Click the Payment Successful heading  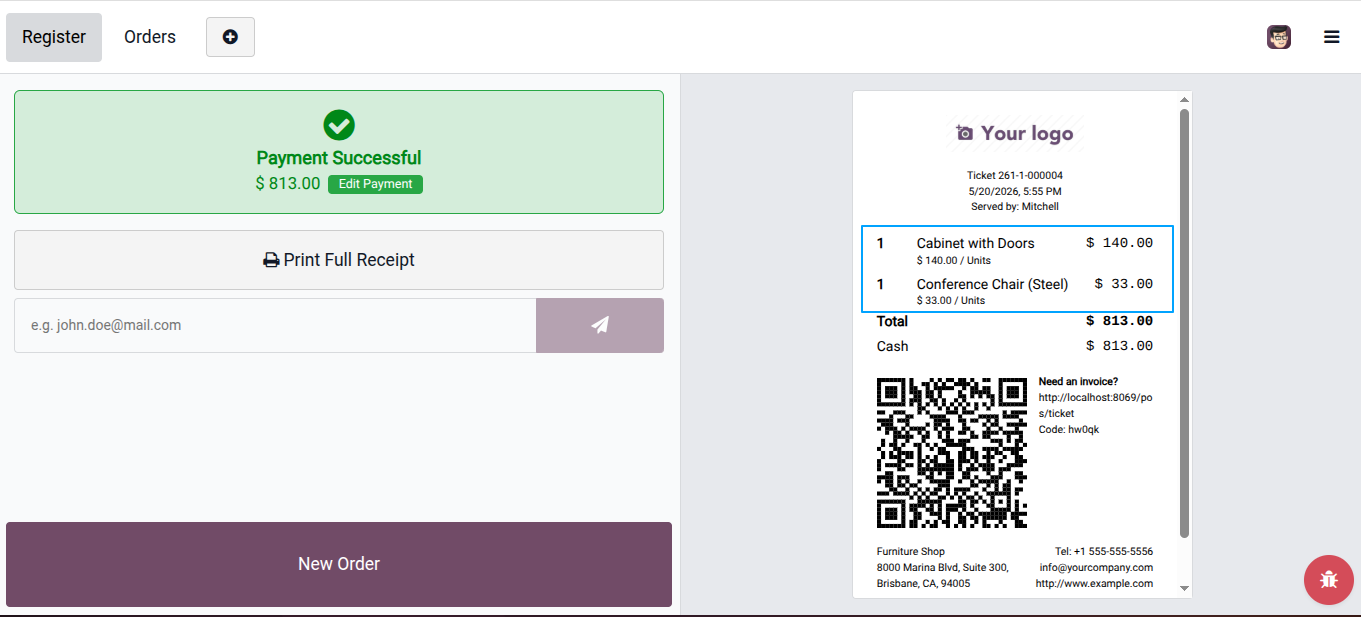click(x=339, y=158)
